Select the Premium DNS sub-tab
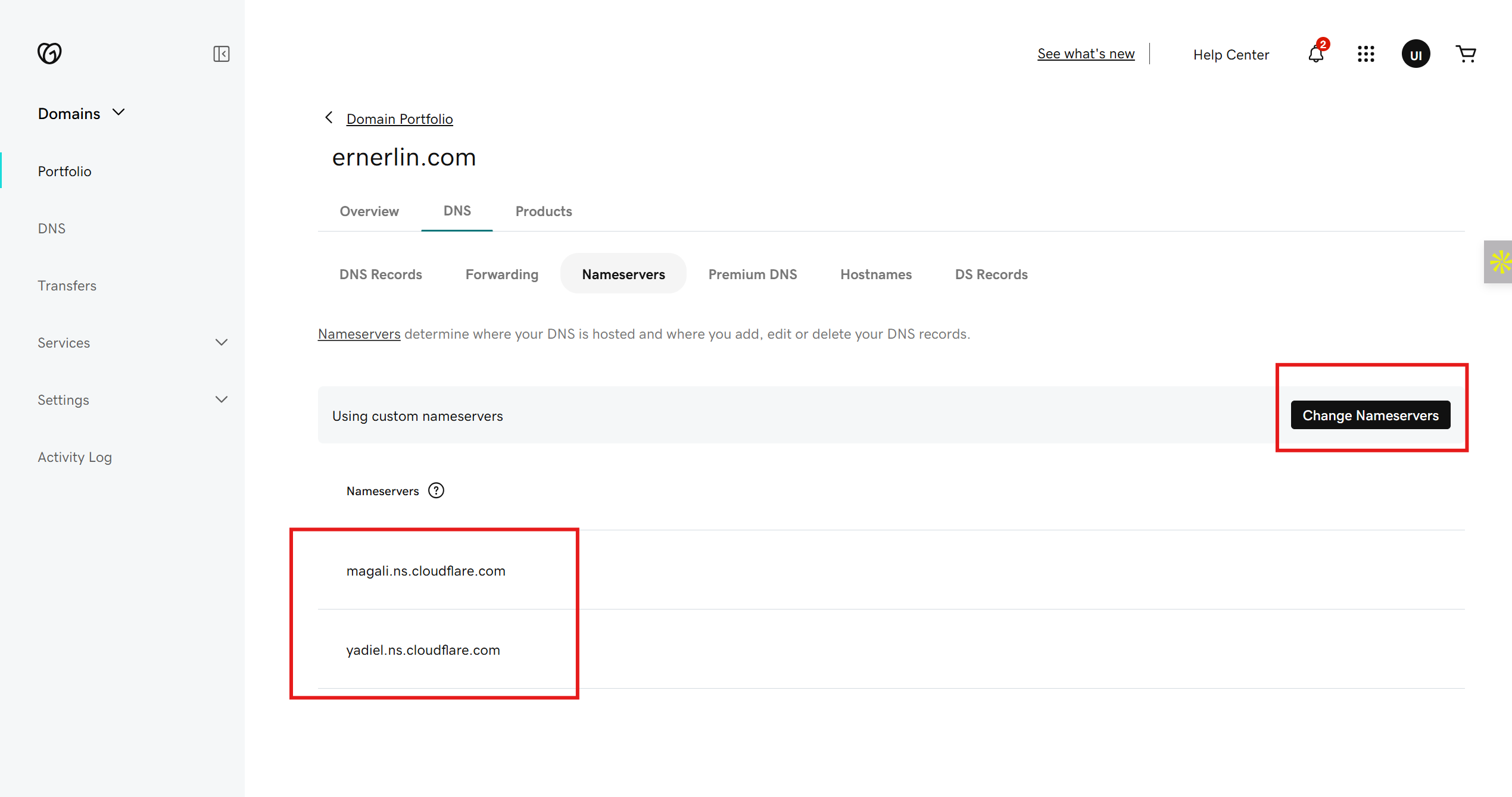Screen dimensions: 1512x797 point(752,274)
